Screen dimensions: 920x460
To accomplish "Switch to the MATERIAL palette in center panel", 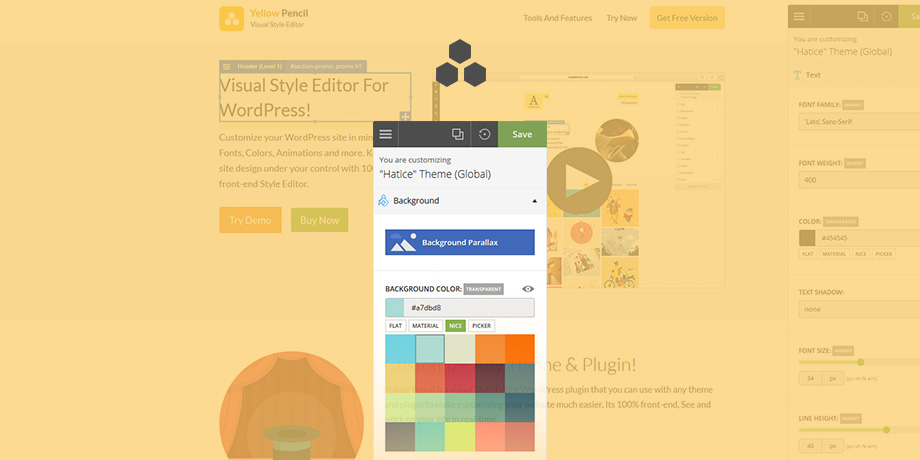I will [425, 326].
